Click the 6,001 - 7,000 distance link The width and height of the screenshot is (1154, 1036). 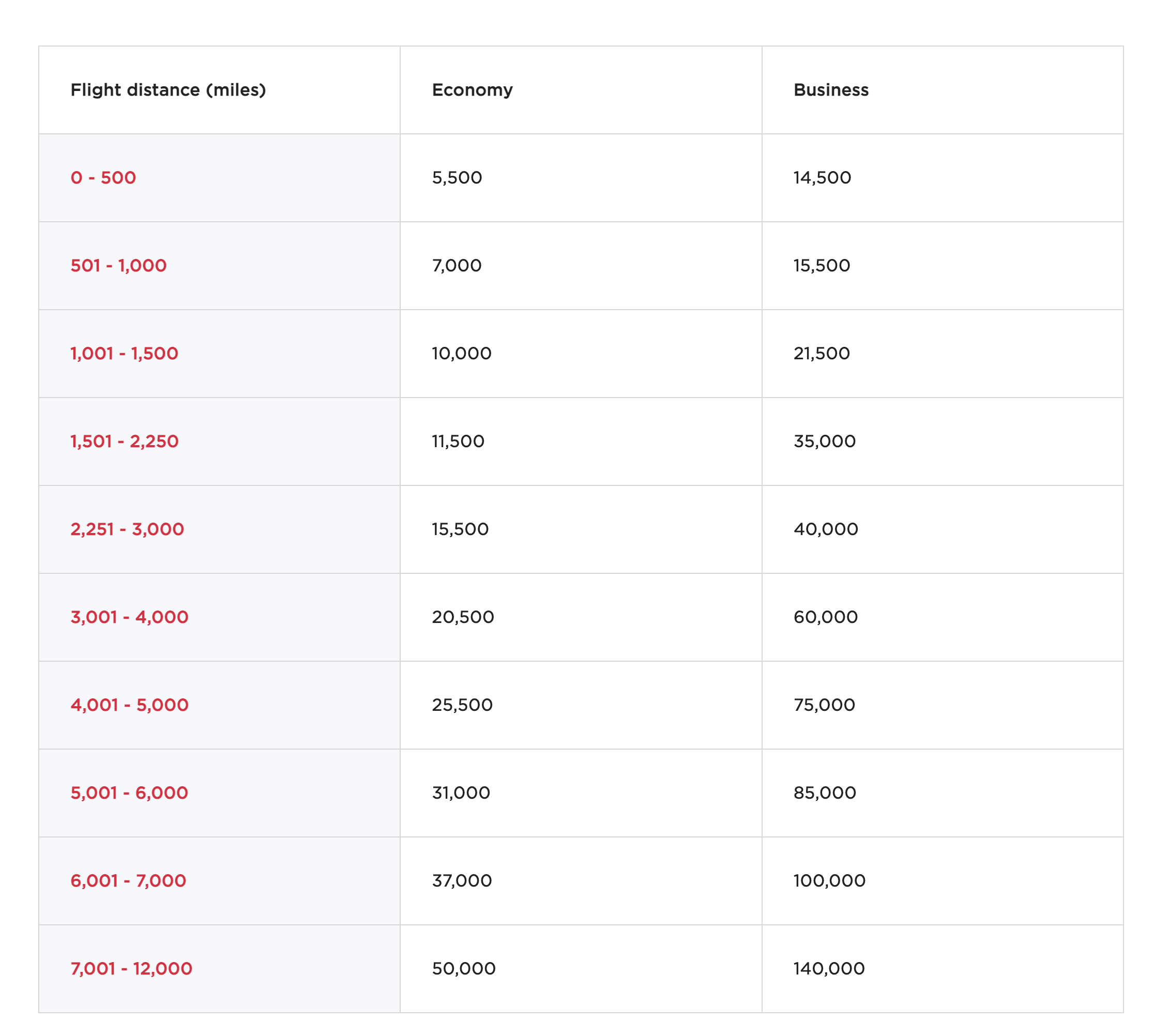(x=128, y=880)
